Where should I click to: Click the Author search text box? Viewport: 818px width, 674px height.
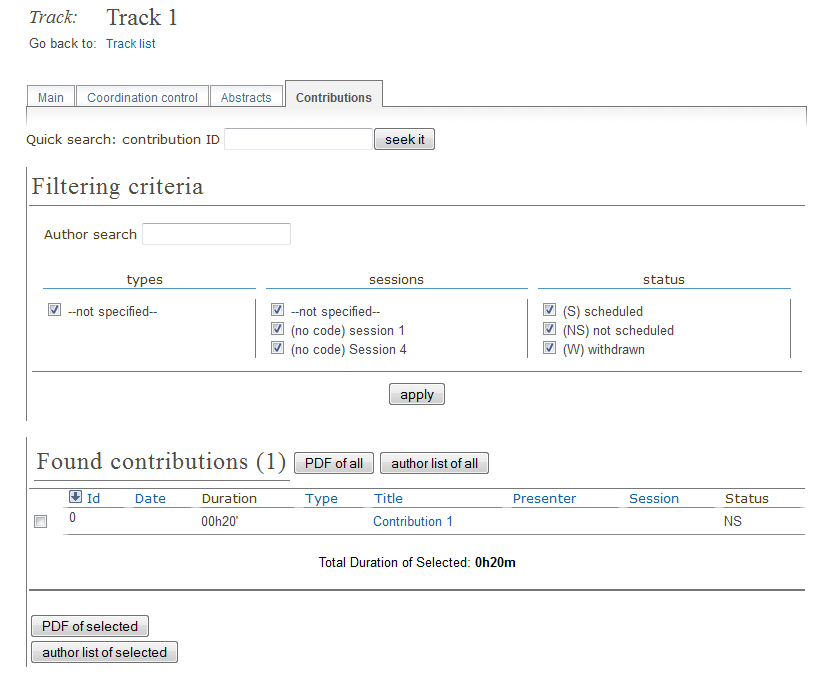pyautogui.click(x=216, y=235)
